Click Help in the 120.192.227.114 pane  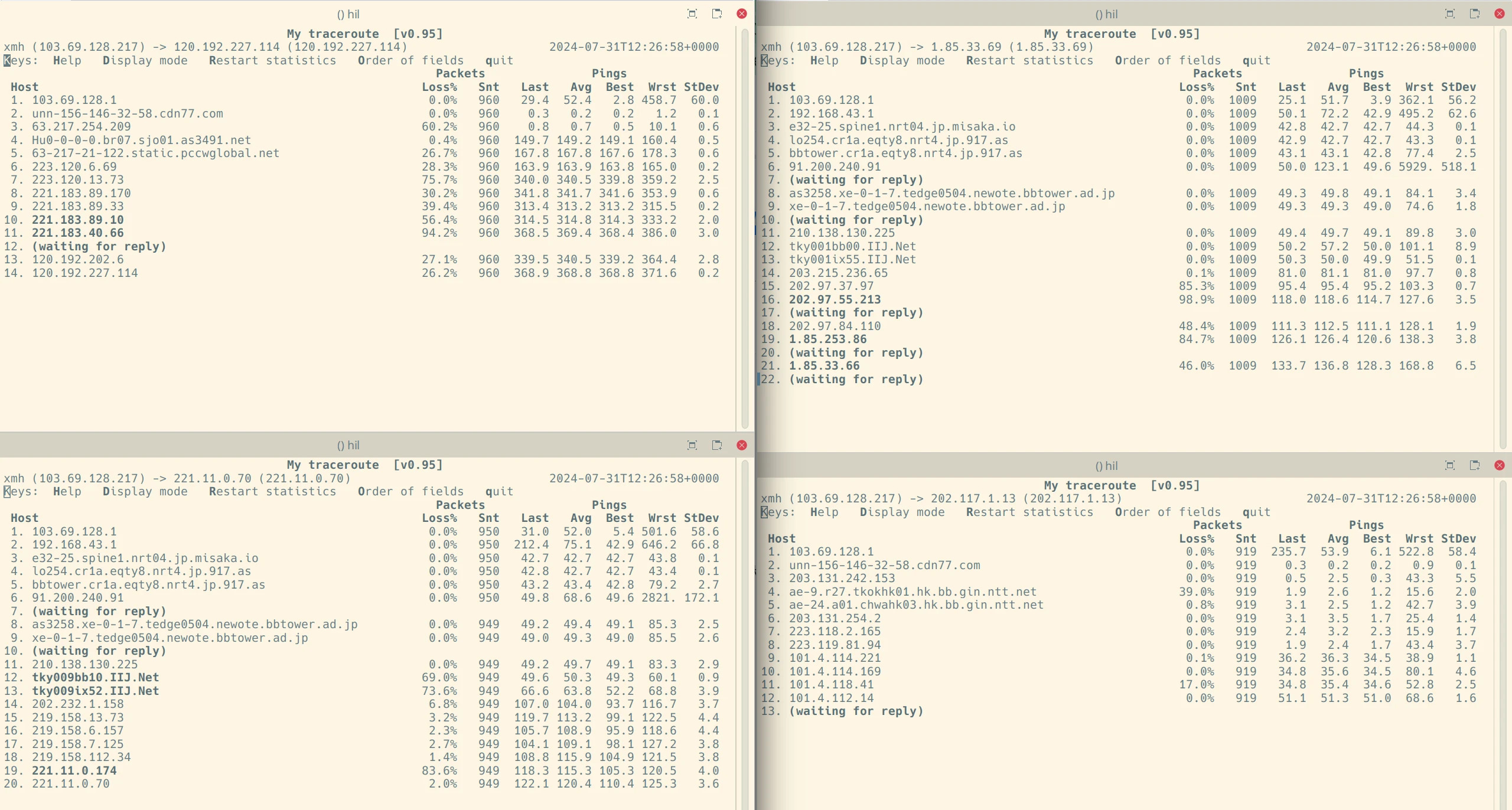67,60
